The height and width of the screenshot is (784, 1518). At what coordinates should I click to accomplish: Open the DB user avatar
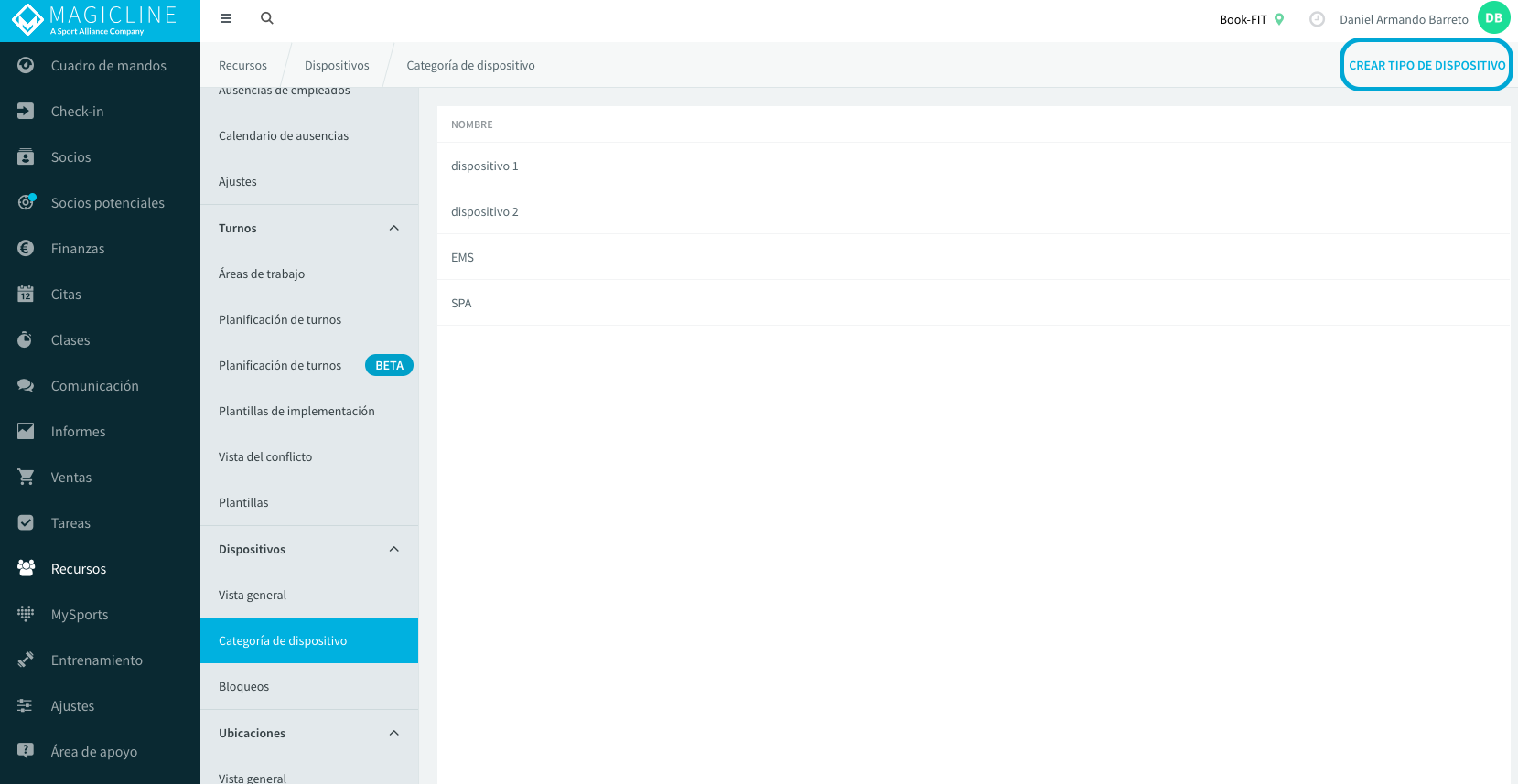click(1494, 18)
